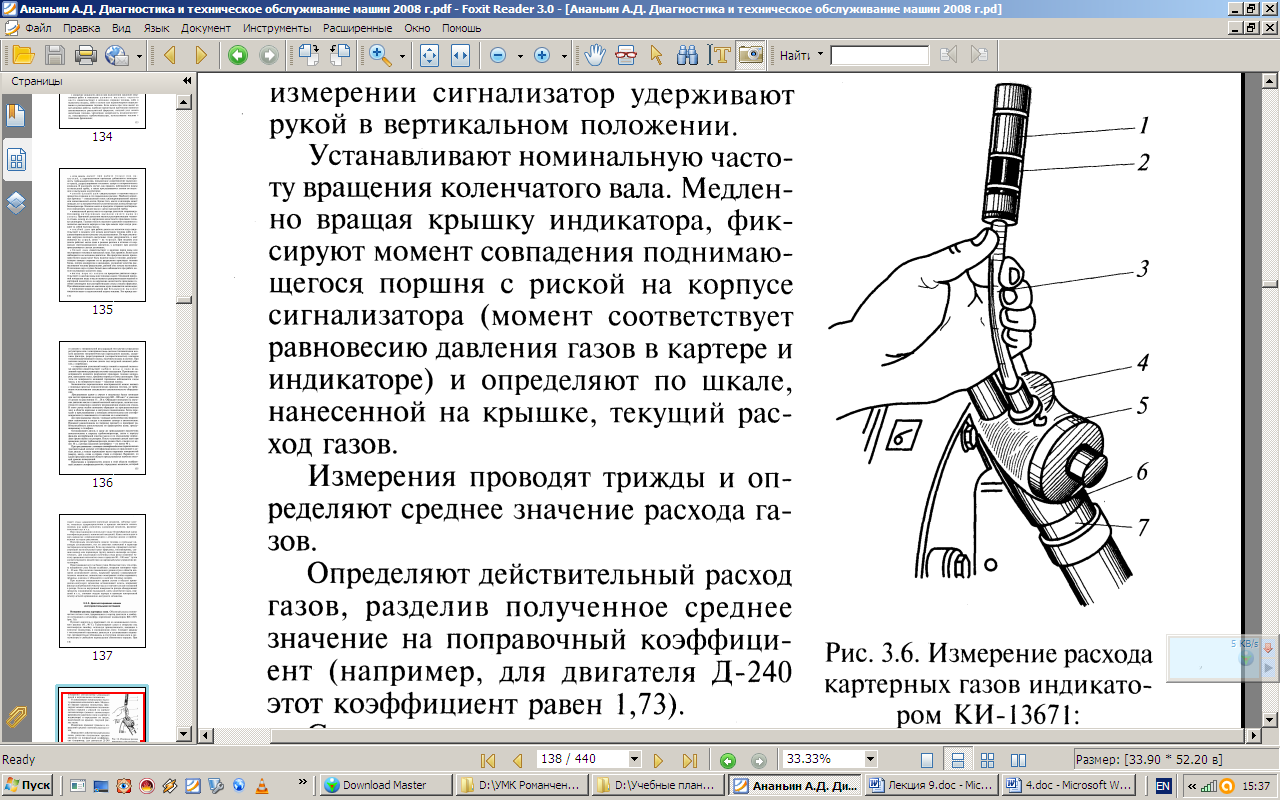Switch to Continuous Facing layout

tap(987, 759)
